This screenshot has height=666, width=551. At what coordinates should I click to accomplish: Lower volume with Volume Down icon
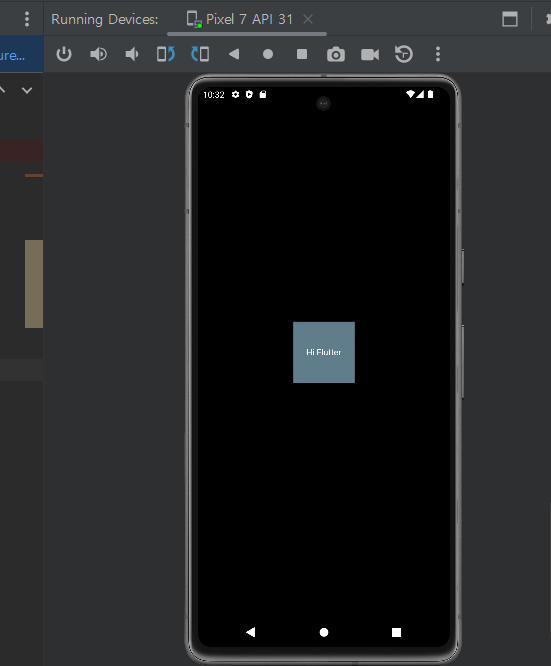click(132, 54)
